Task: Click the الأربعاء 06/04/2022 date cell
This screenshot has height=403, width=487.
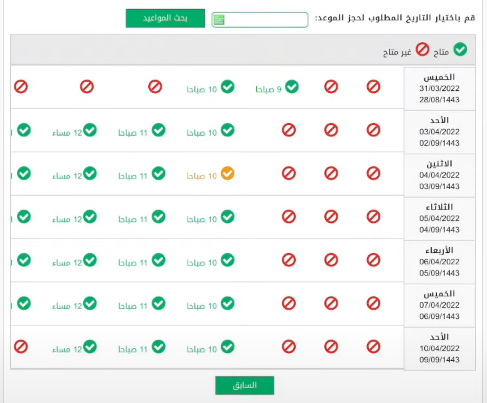Action: [x=439, y=262]
